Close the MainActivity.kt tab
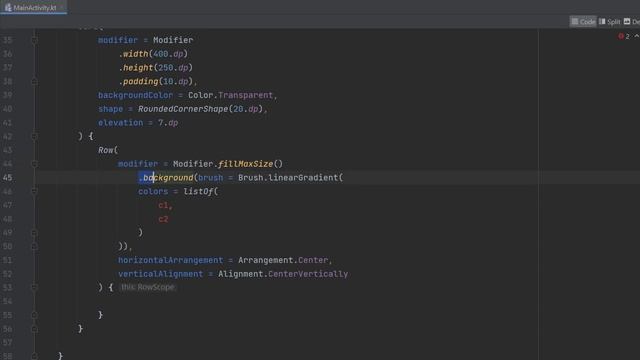 tap(61, 7)
